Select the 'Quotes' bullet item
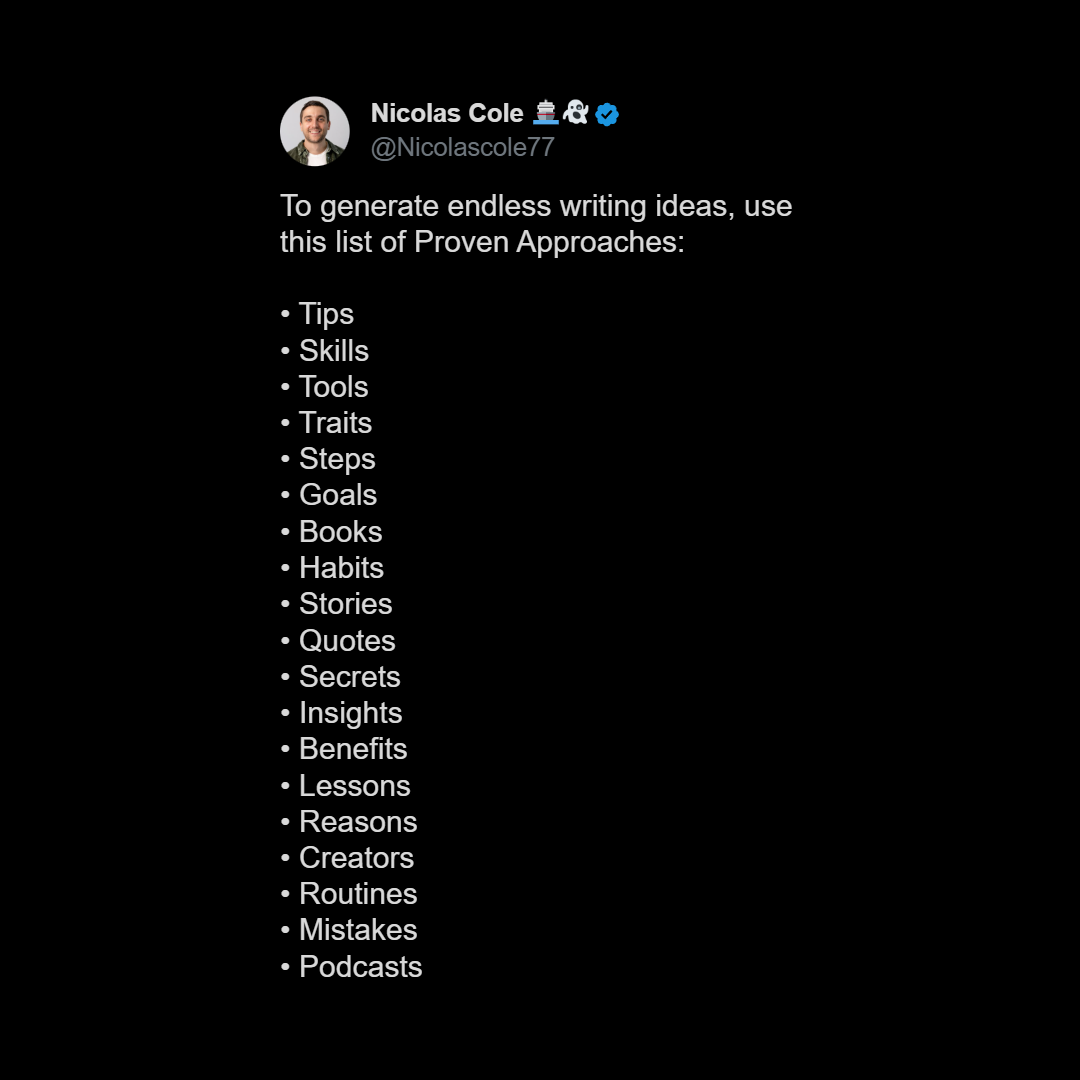1080x1080 pixels. click(338, 641)
